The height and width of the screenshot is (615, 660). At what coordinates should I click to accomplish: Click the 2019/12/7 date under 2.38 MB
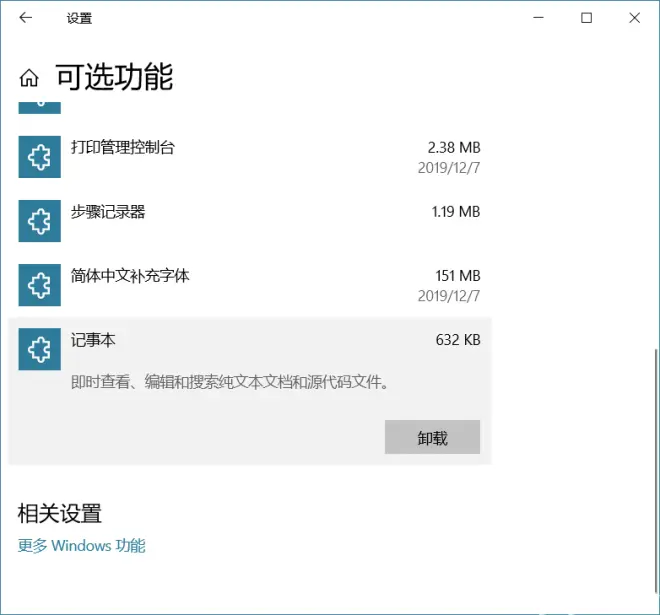[449, 168]
